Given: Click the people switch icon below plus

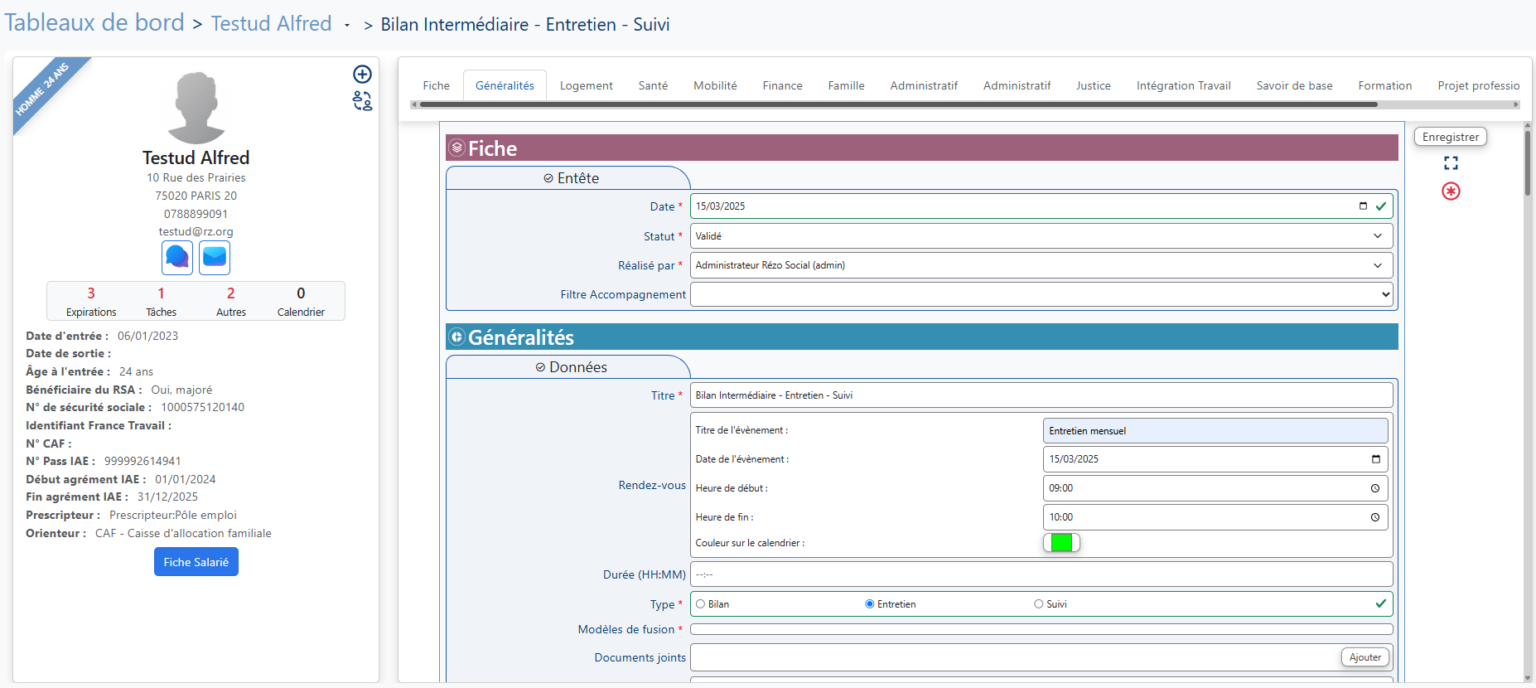Looking at the screenshot, I should click(x=362, y=100).
